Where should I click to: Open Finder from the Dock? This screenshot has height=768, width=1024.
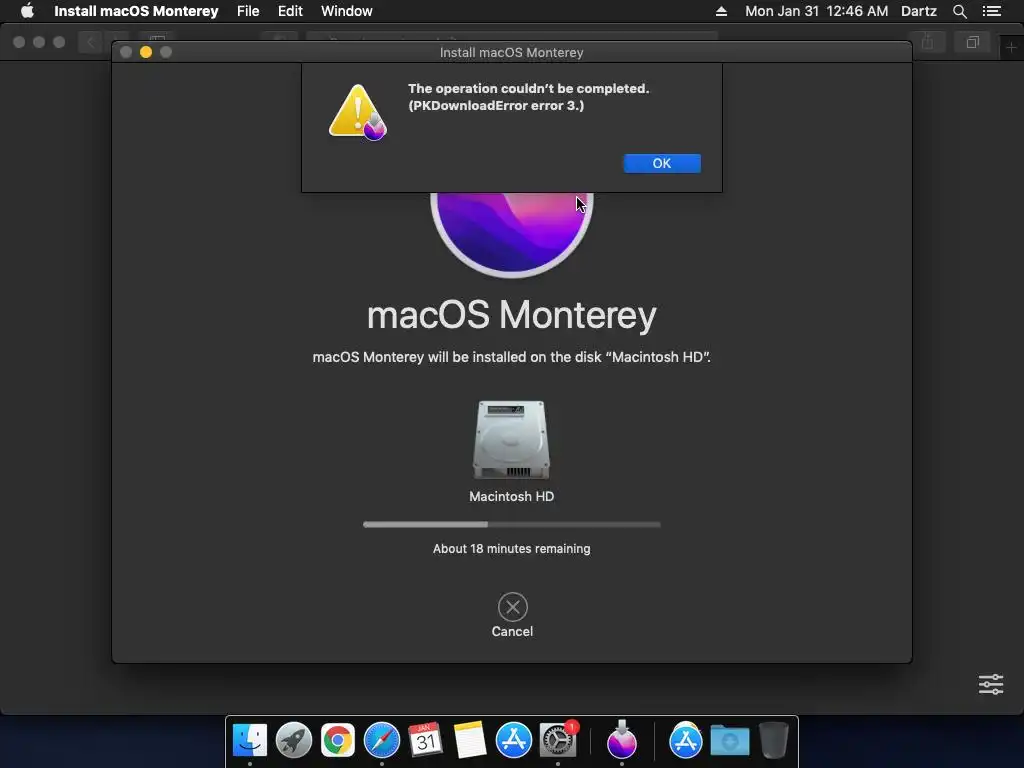(249, 740)
